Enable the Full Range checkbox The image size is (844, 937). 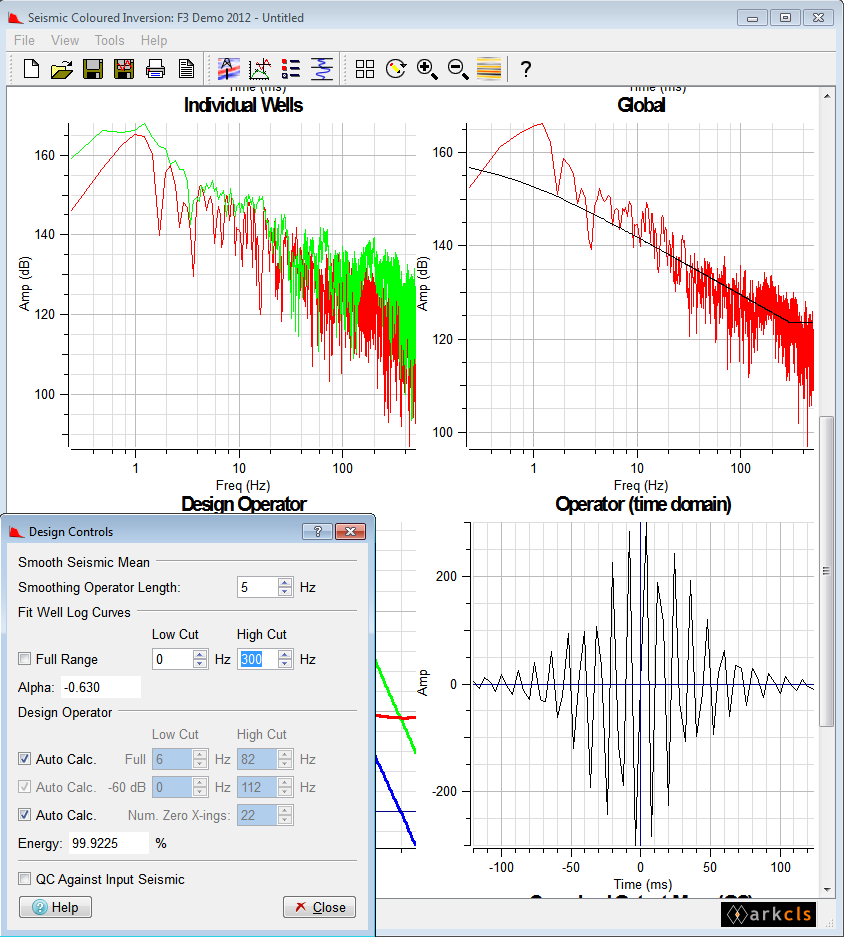click(25, 659)
